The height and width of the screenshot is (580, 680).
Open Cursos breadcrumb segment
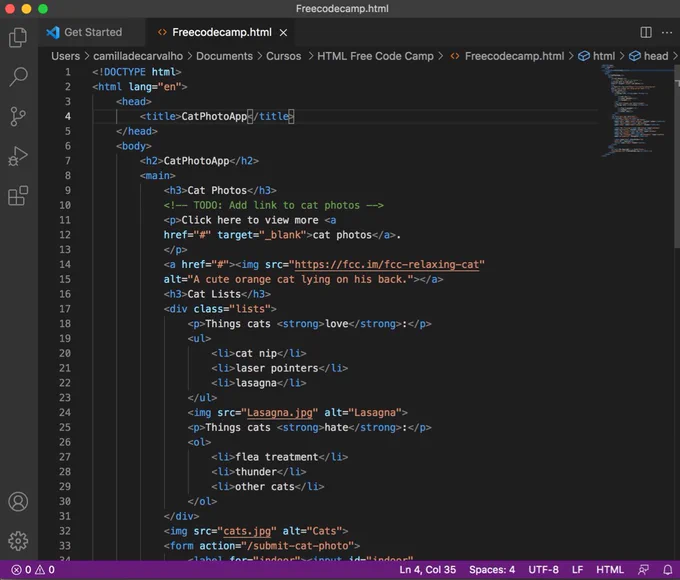click(284, 56)
